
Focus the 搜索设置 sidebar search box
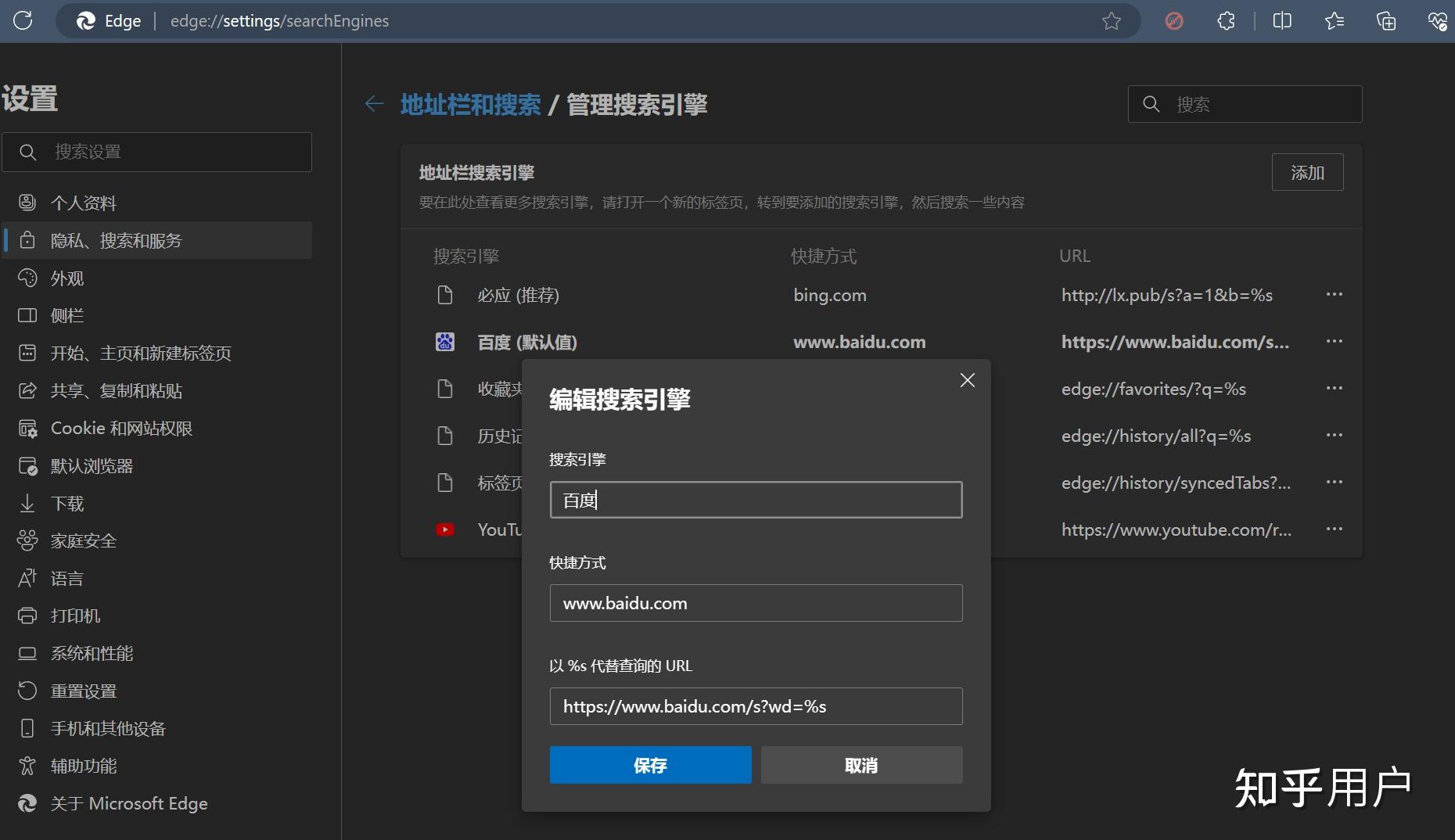coord(156,152)
